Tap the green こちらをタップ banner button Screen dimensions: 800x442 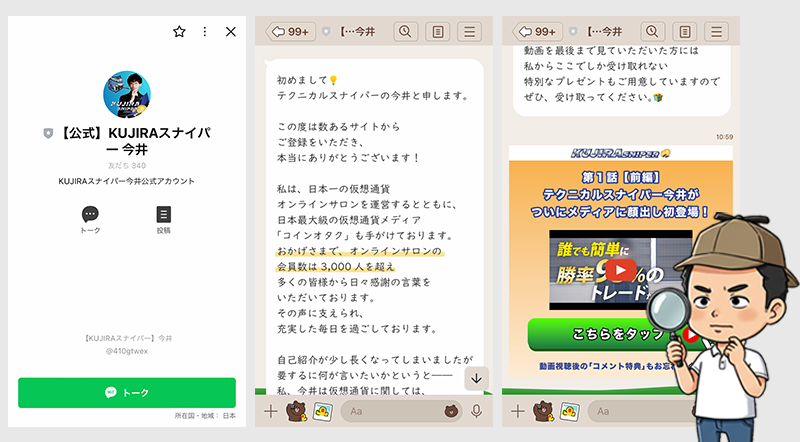click(598, 335)
